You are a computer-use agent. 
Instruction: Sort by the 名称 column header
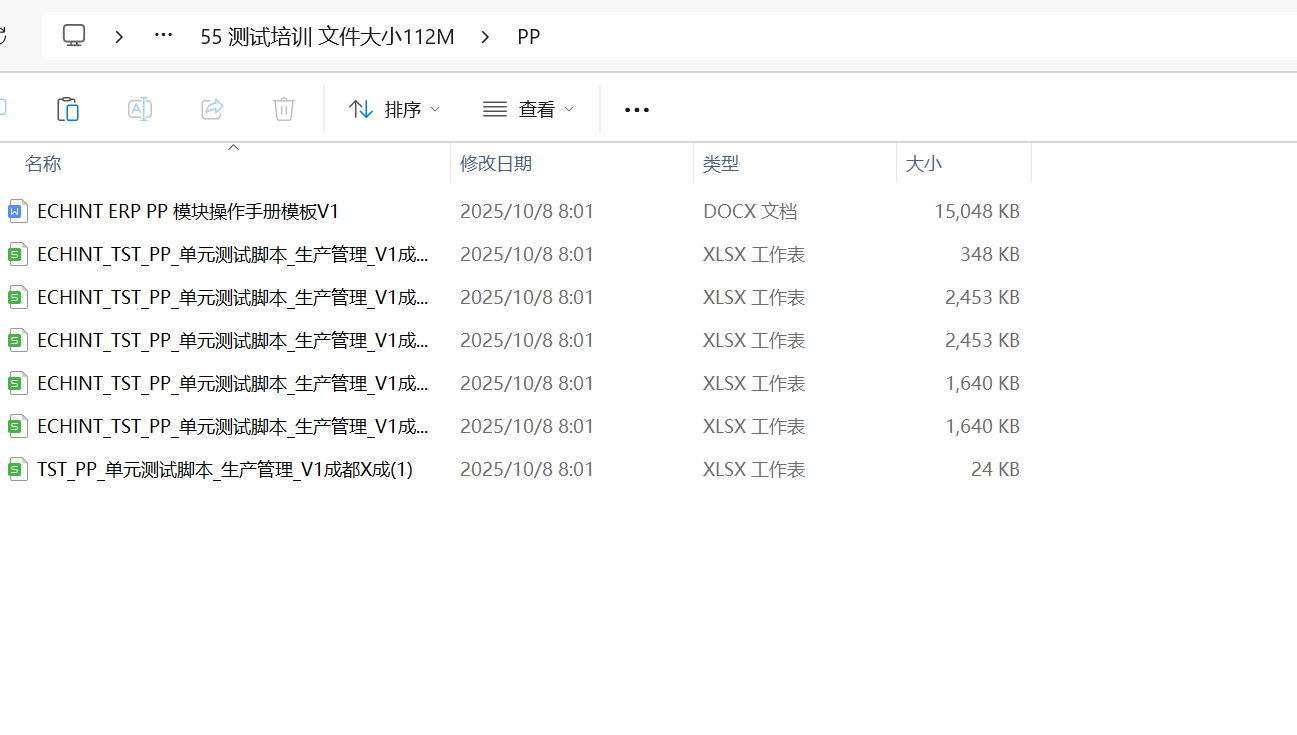[x=43, y=164]
